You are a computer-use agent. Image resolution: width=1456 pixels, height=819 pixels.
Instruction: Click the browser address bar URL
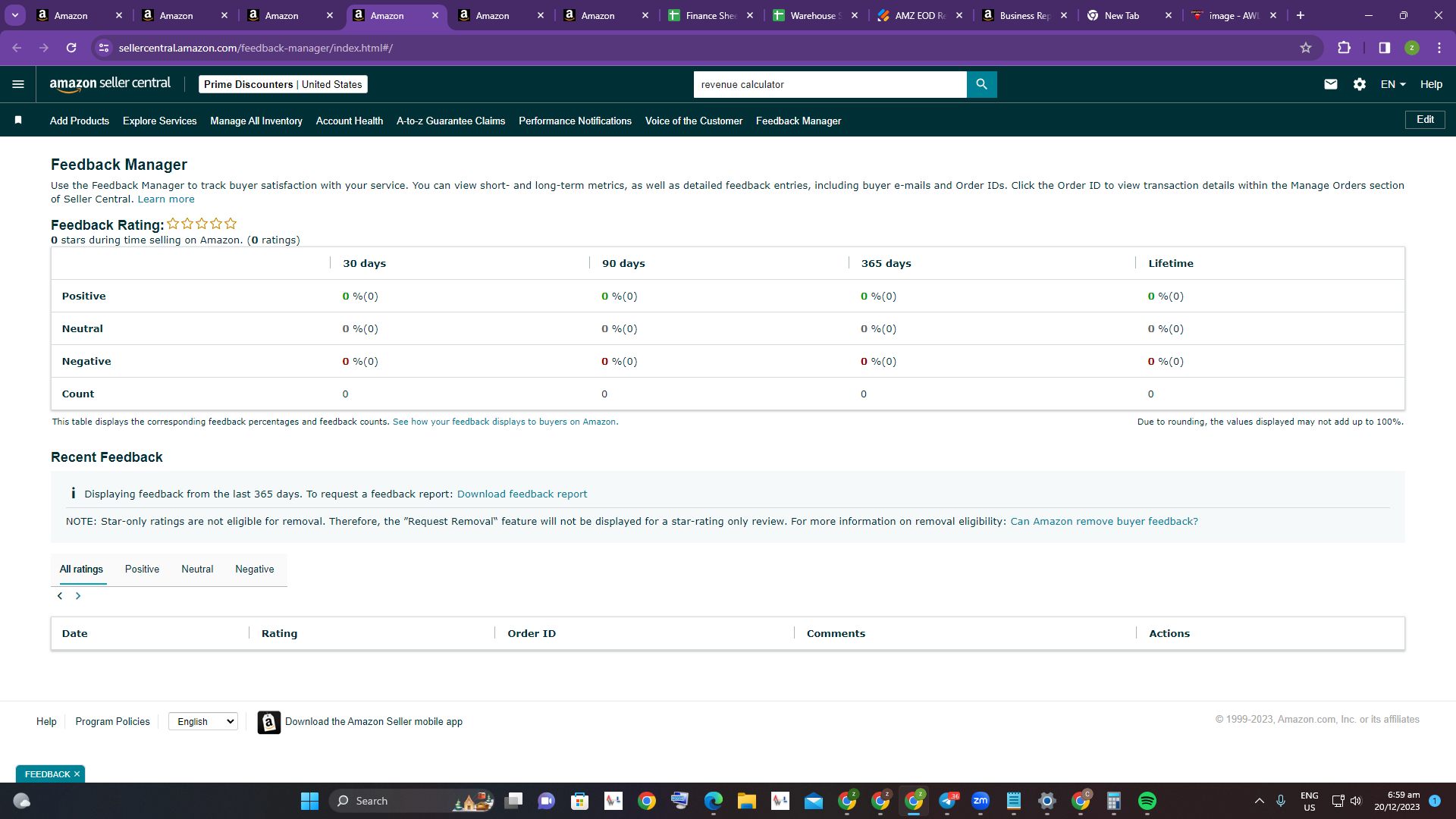256,48
